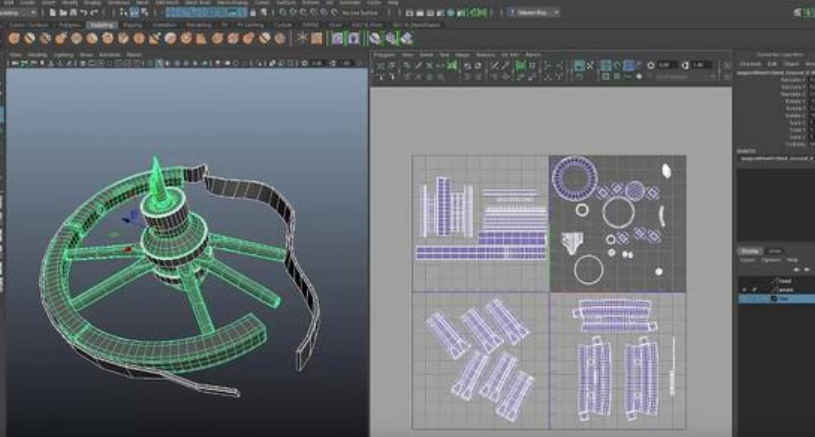Open the user account dropdown at top right
The width and height of the screenshot is (815, 437).
(534, 12)
